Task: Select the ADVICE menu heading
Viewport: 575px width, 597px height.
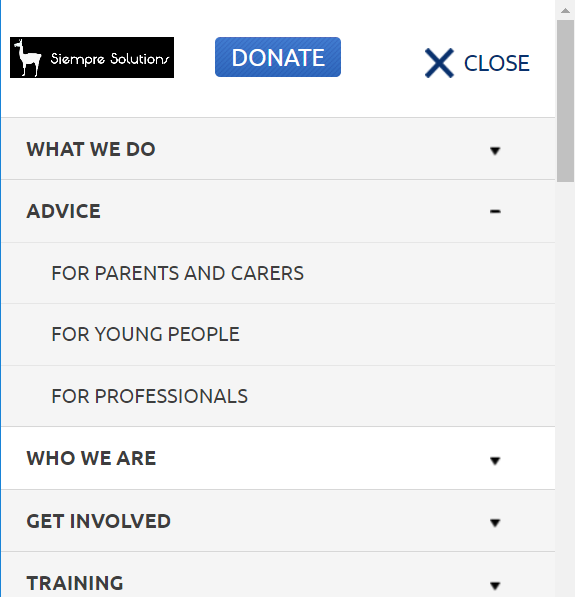Action: point(63,211)
